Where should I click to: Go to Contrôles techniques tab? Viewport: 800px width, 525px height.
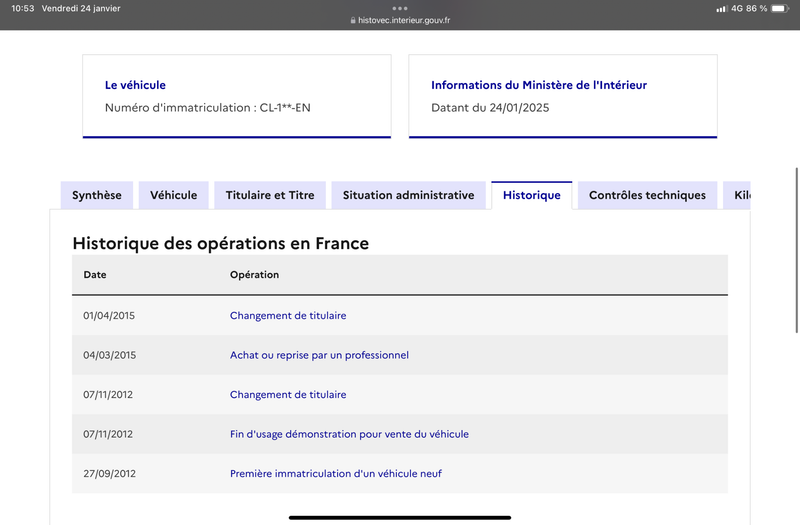click(647, 195)
